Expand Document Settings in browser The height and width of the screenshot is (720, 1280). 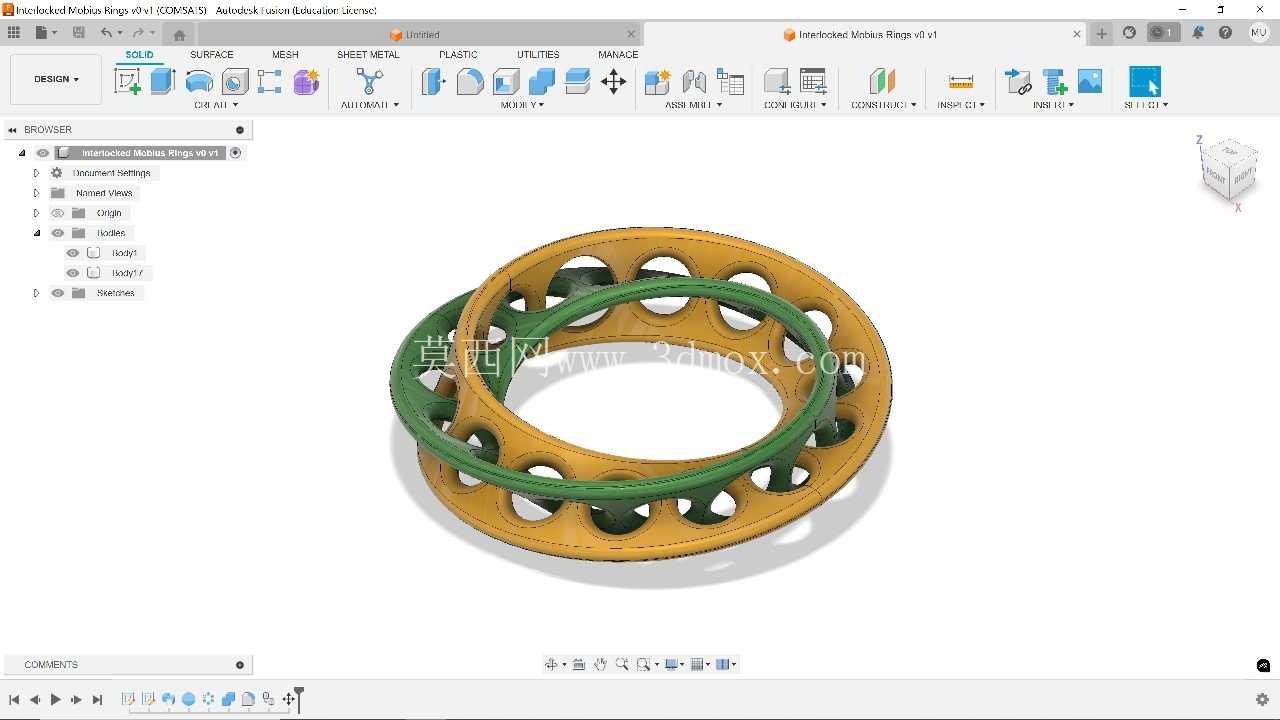(37, 173)
